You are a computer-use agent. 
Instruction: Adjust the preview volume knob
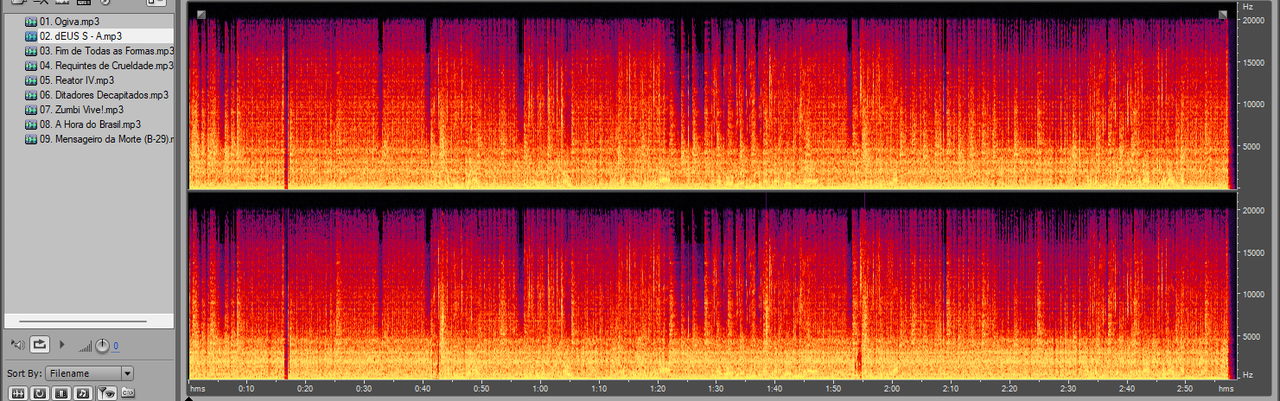pyautogui.click(x=101, y=345)
